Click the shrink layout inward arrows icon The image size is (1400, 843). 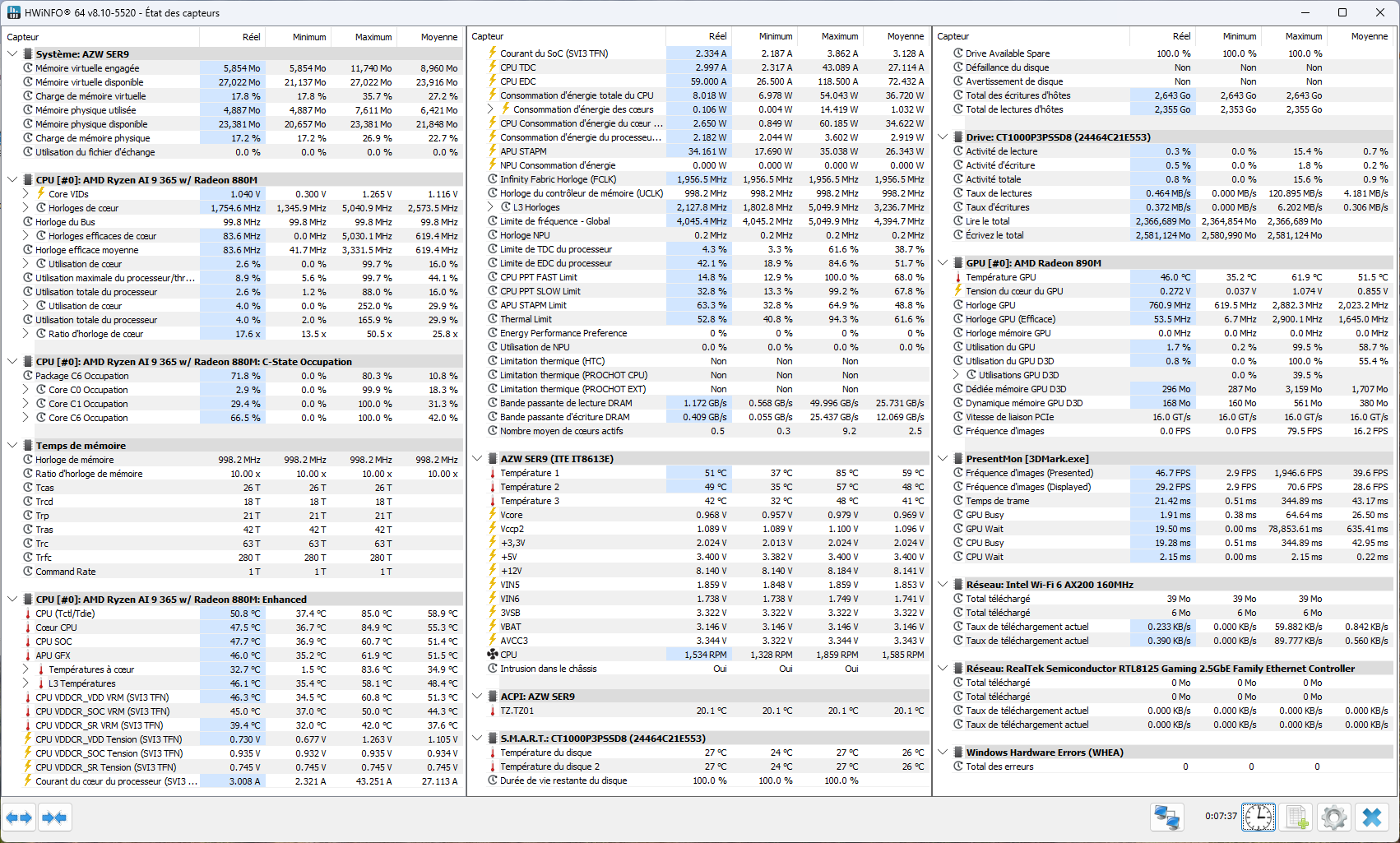[54, 818]
